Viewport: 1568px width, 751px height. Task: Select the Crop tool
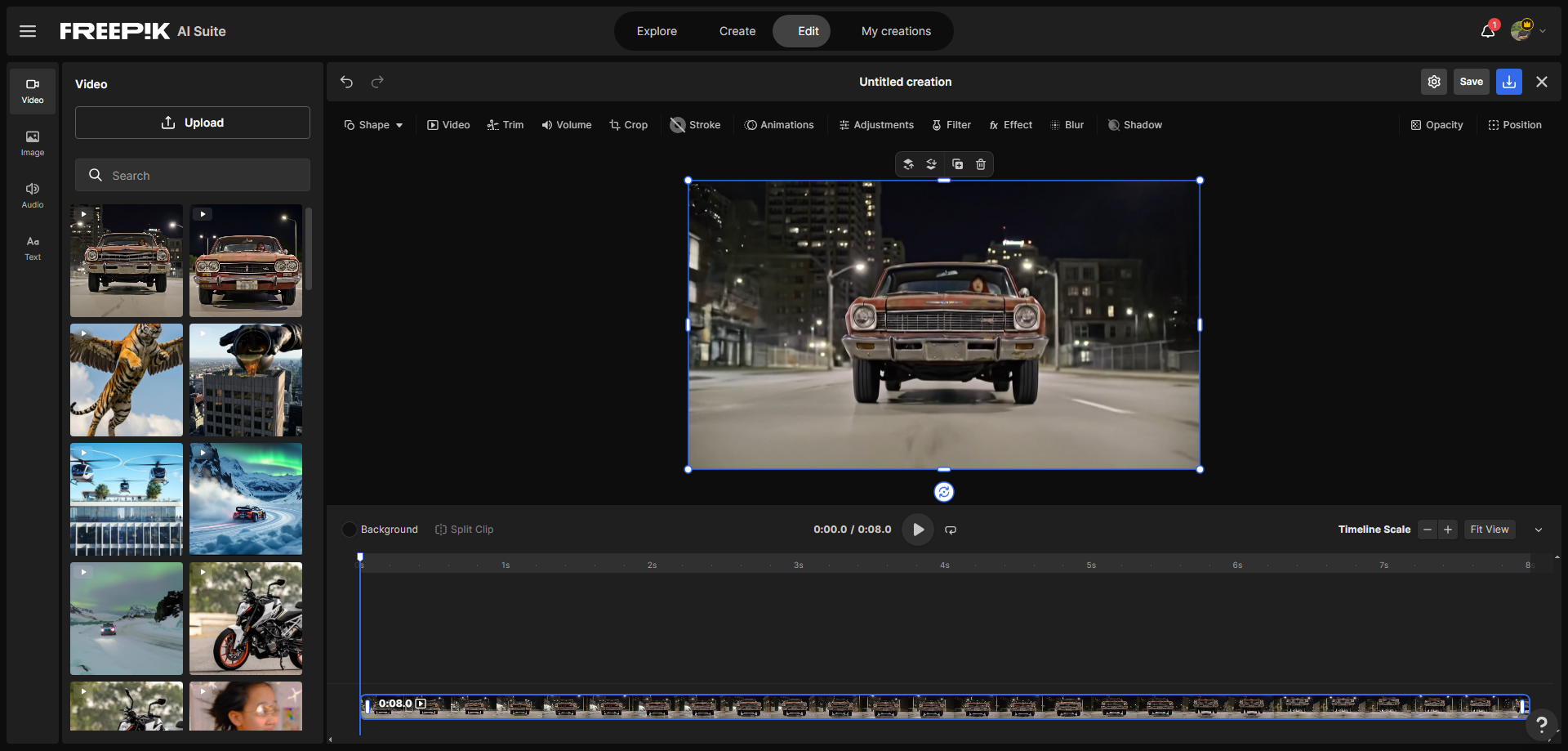point(628,125)
